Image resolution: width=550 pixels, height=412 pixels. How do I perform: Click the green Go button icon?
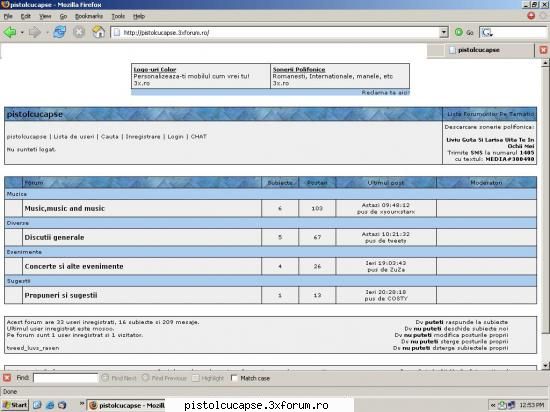[459, 32]
